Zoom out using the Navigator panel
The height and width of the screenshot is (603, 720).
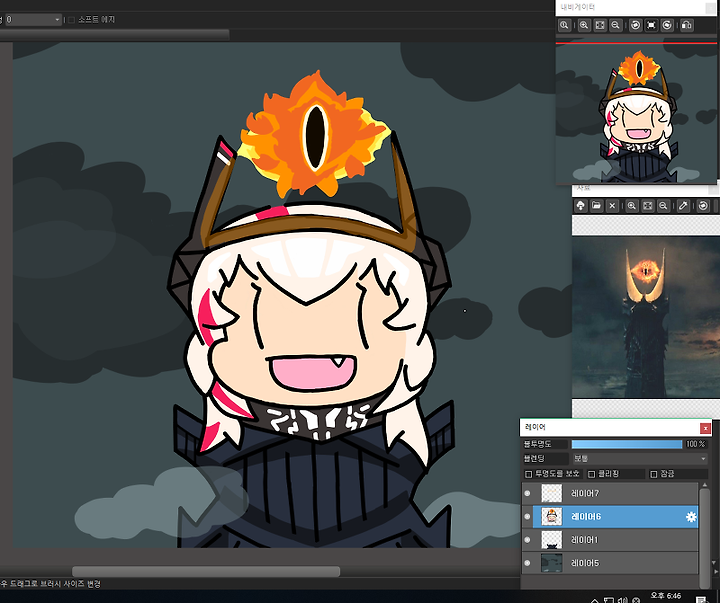(x=615, y=25)
